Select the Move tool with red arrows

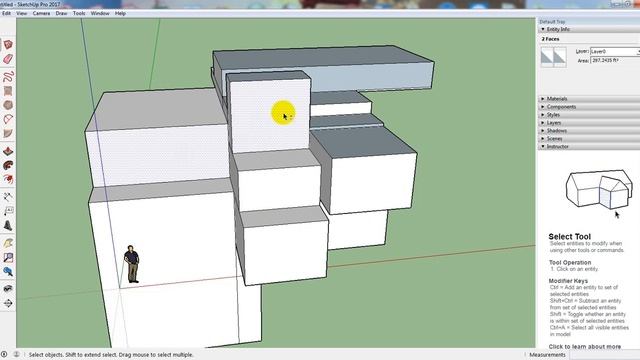(x=8, y=179)
